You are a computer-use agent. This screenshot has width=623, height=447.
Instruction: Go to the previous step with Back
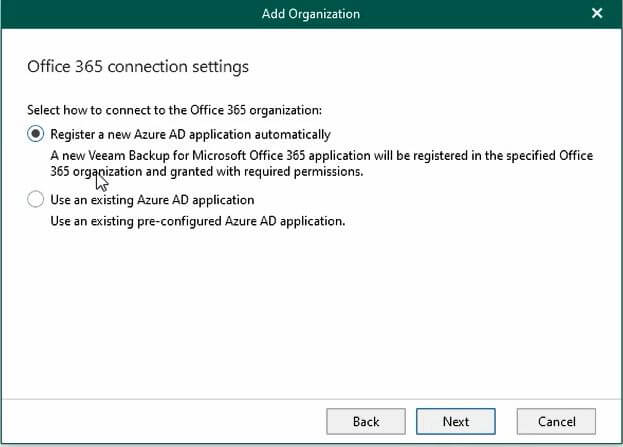tap(365, 421)
